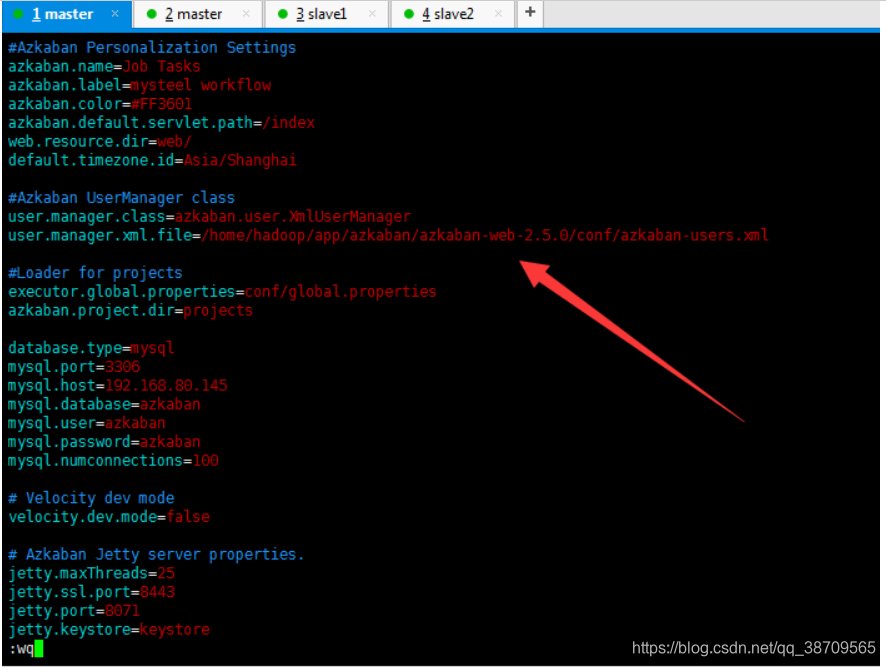Viewport: 886px width, 667px height.
Task: Click the 'azkaban.project.dir=projects' line
Action: pyautogui.click(x=131, y=310)
